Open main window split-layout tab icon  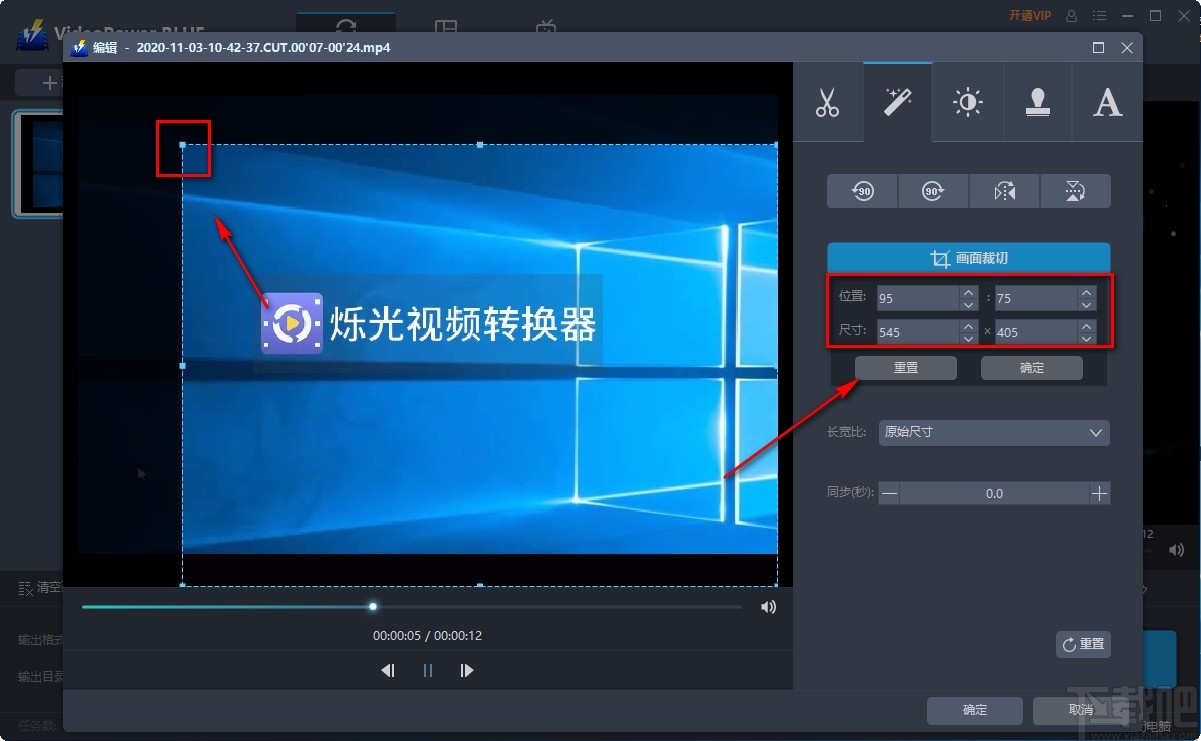point(446,28)
